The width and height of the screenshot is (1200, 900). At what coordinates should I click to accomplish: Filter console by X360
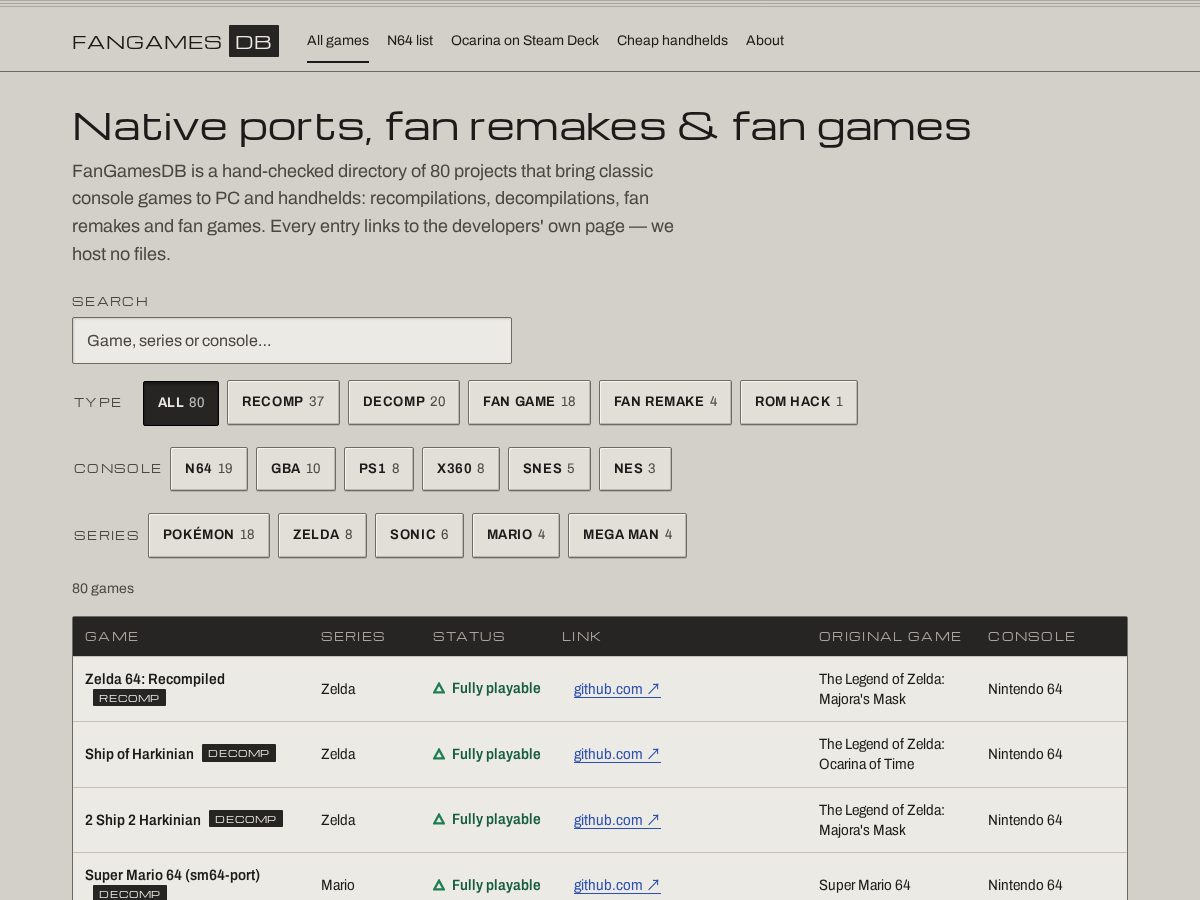click(x=461, y=469)
